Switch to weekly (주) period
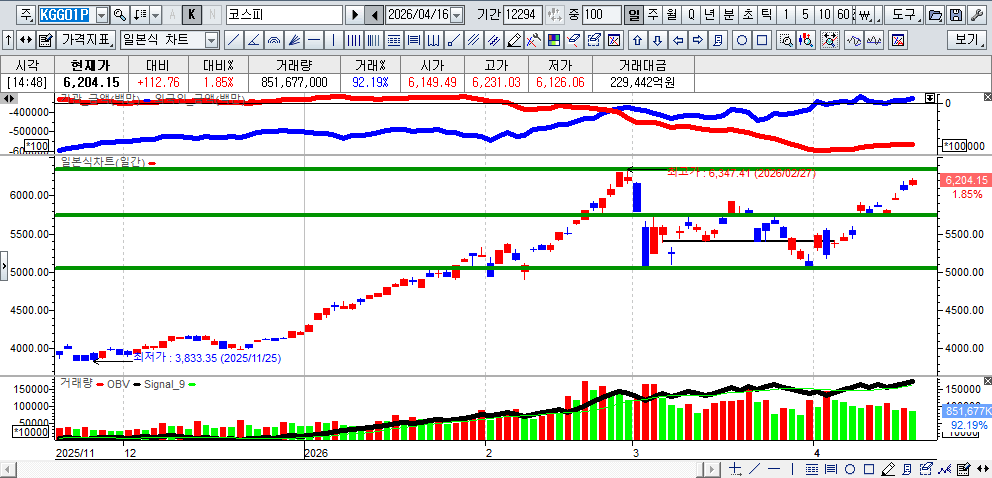 pos(653,15)
